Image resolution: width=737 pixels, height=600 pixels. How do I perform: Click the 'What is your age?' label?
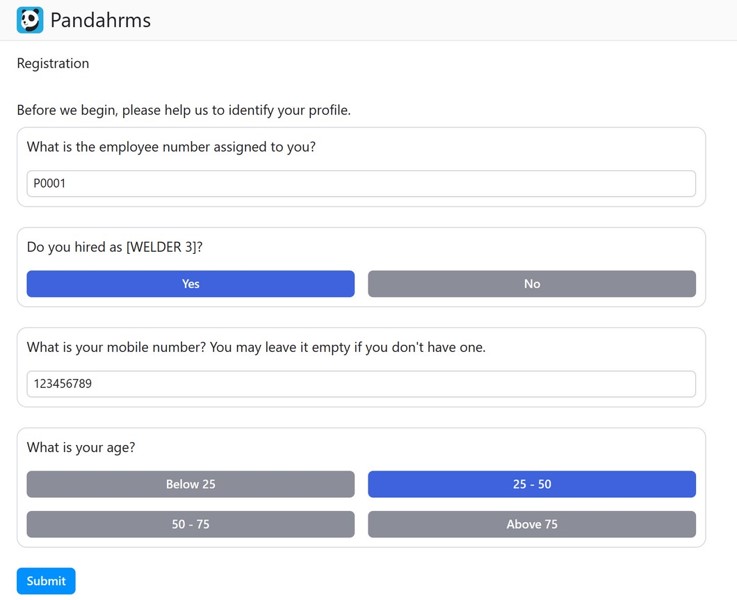(81, 447)
